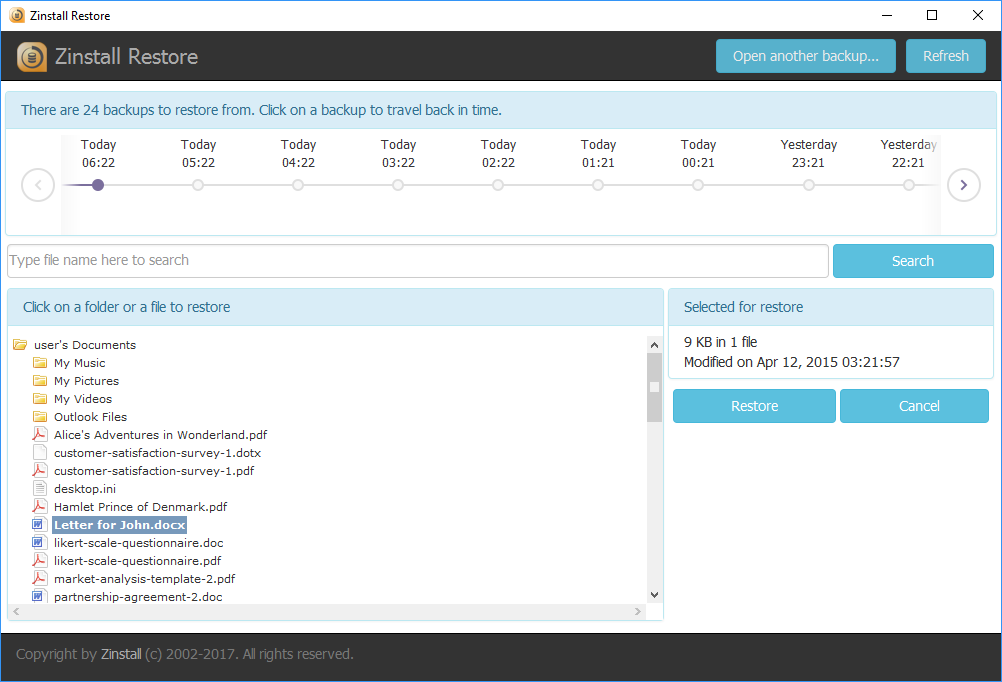This screenshot has width=1002, height=682.
Task: Click Word icon of partnership-agreement-2.doc
Action: point(39,596)
